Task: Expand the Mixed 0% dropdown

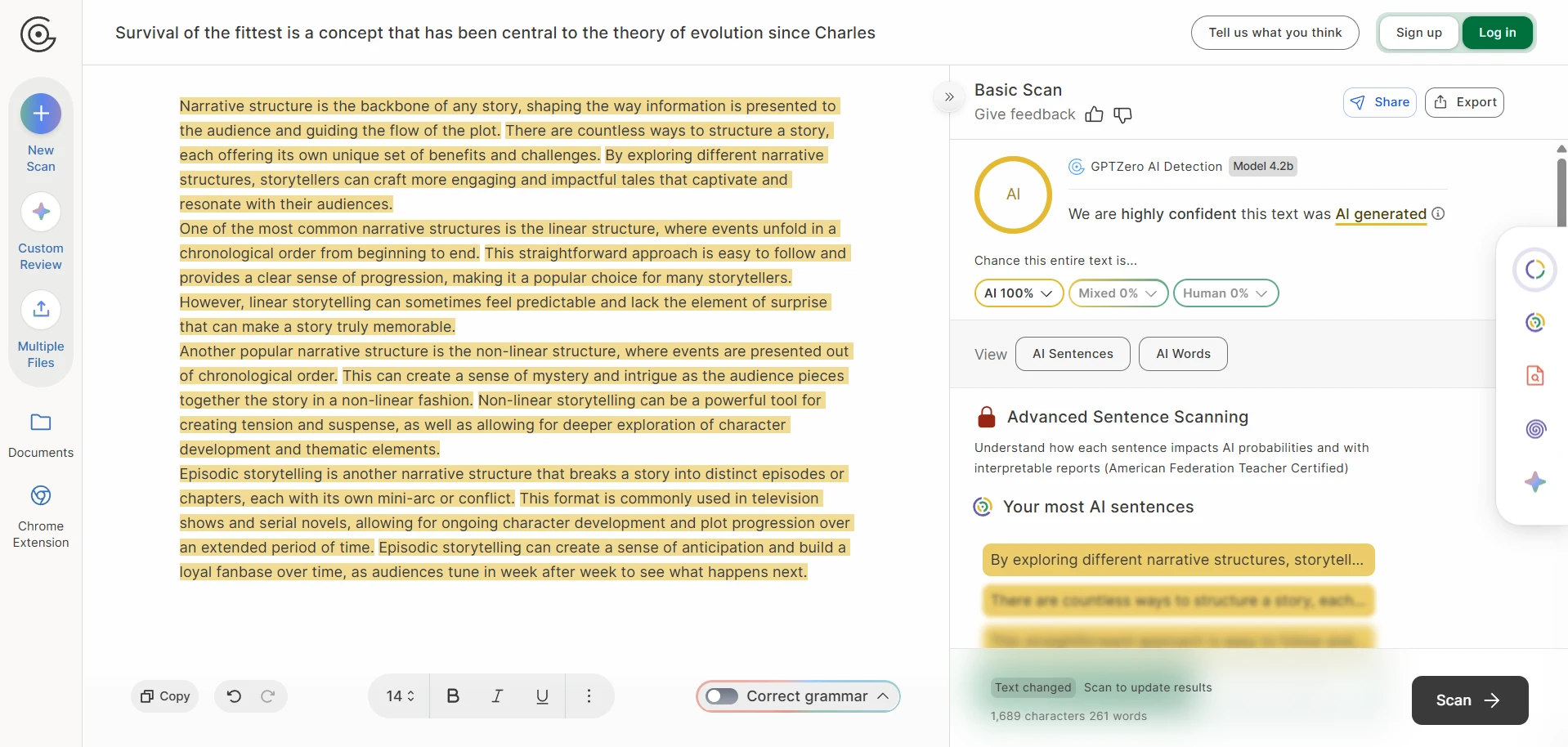Action: pyautogui.click(x=1118, y=293)
